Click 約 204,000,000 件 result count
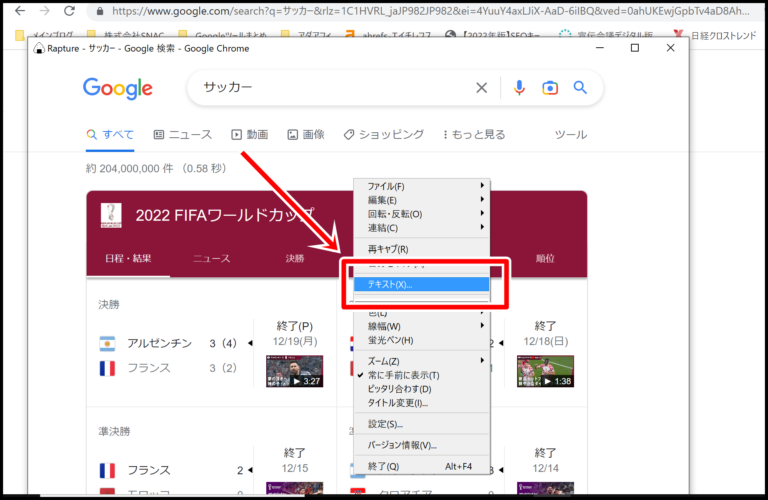 [x=130, y=168]
